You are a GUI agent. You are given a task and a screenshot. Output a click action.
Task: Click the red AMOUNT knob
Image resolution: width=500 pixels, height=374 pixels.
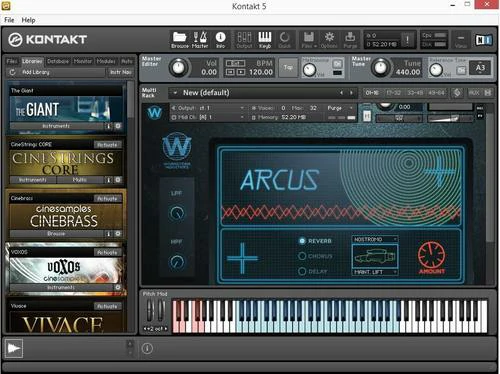pos(431,255)
